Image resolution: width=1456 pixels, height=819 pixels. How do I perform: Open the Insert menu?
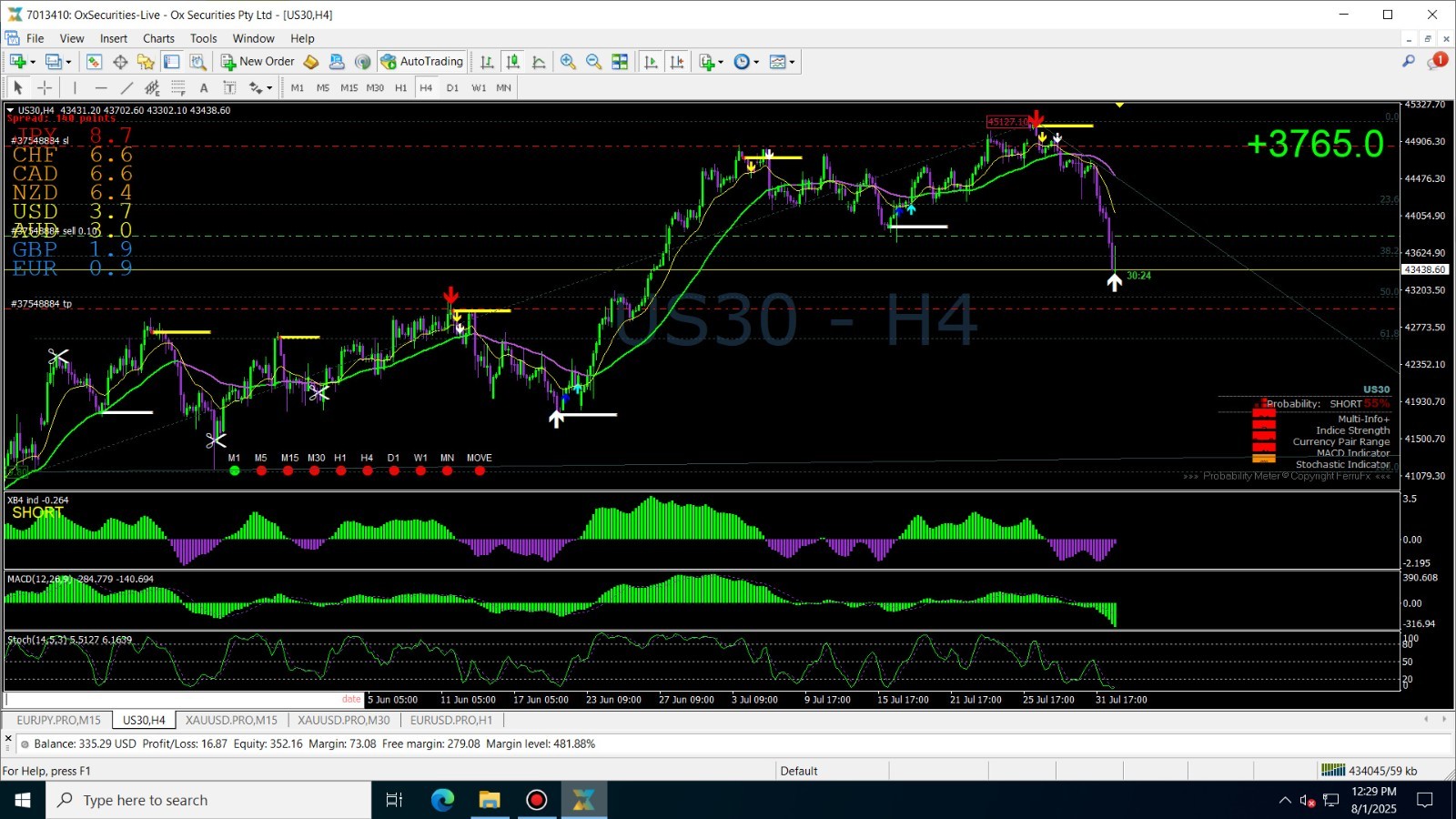click(x=114, y=38)
